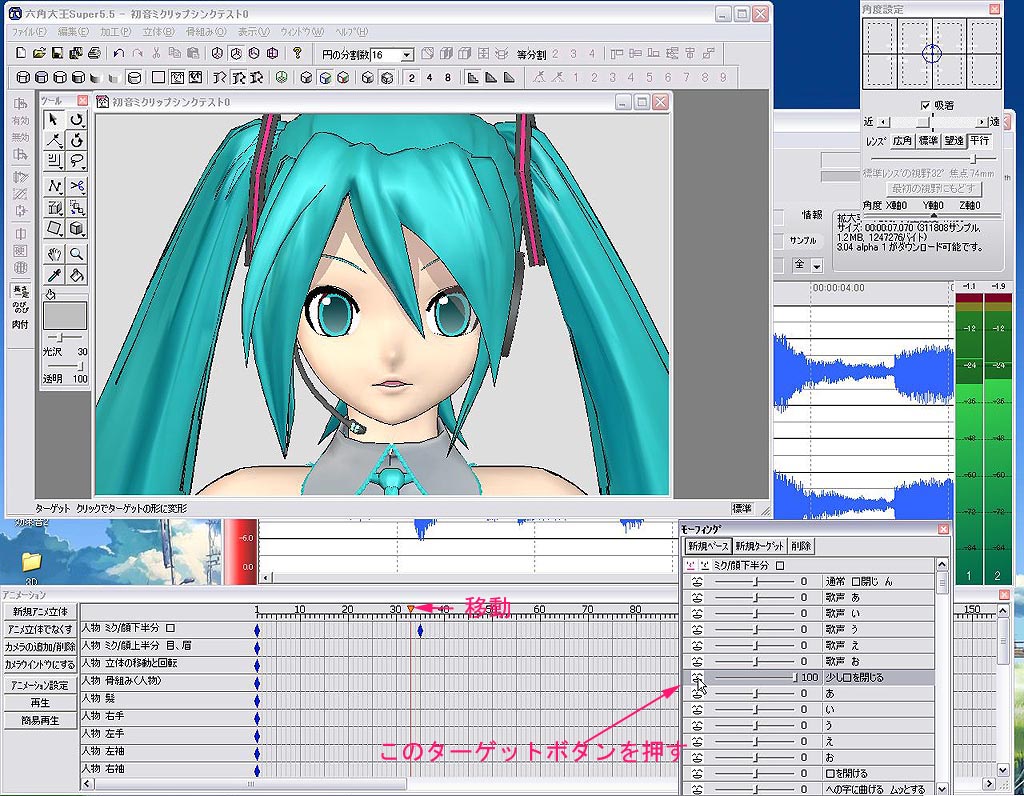Viewport: 1024px width, 796px height.
Task: Click the 削除 button in morphing panel
Action: point(801,546)
